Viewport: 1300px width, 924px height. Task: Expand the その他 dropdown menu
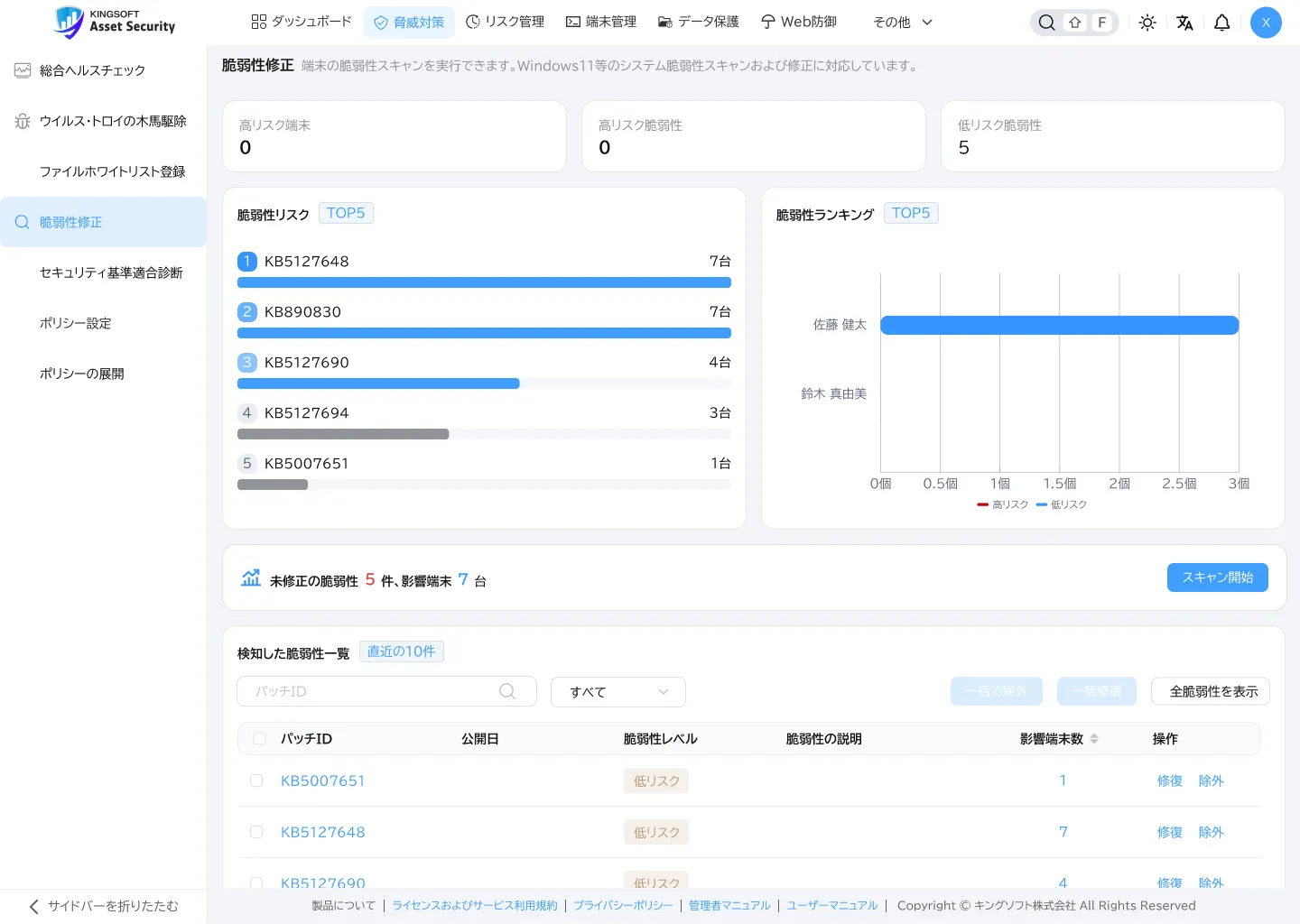(x=903, y=23)
